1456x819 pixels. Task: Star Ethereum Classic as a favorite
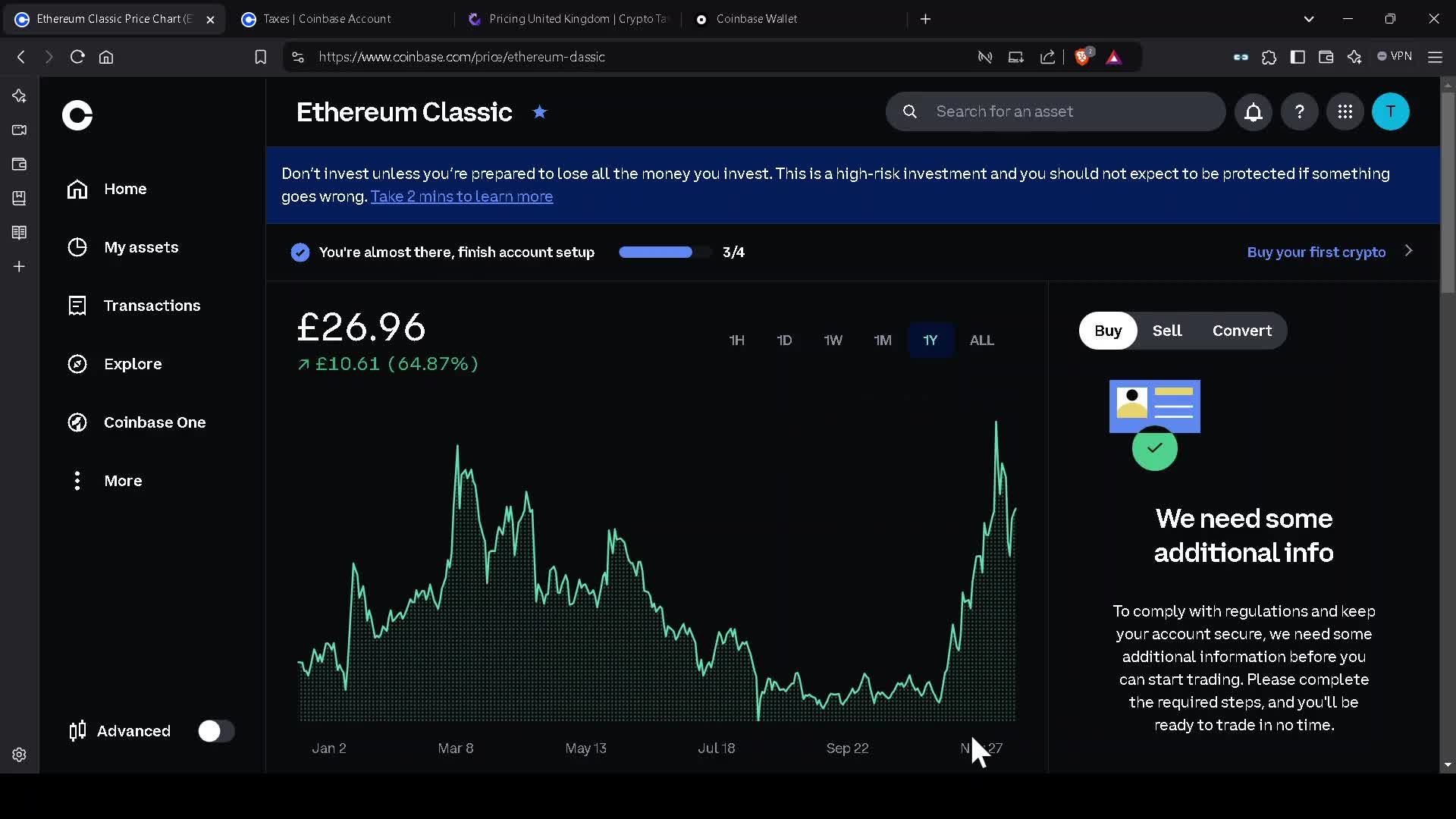point(539,111)
